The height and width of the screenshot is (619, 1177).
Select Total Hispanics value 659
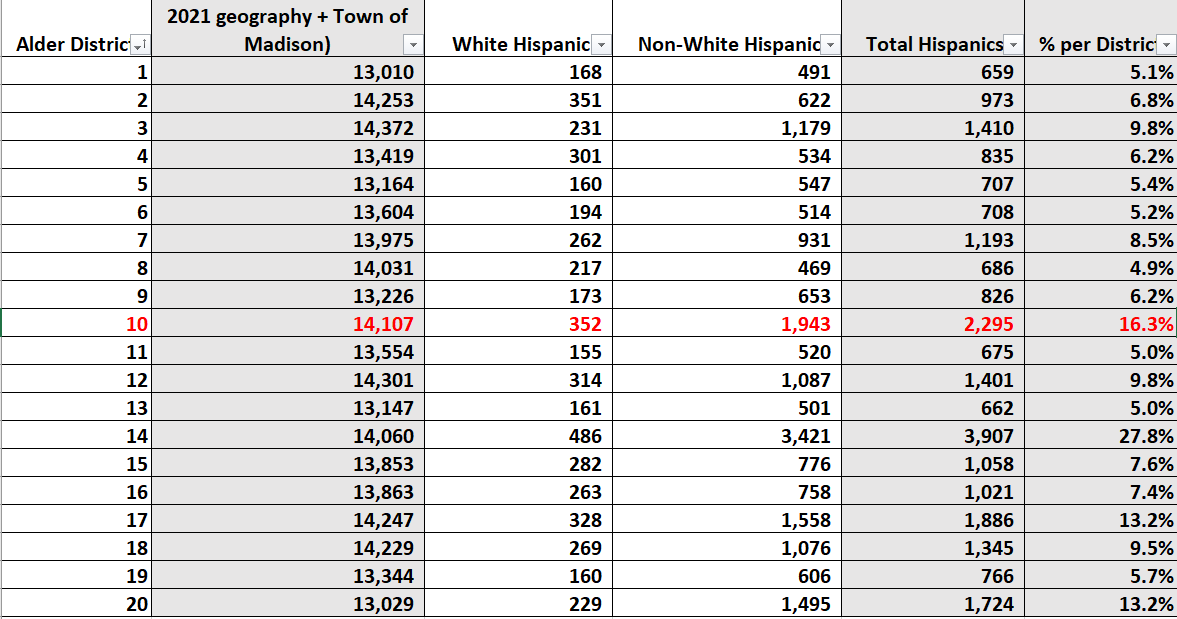tap(933, 72)
